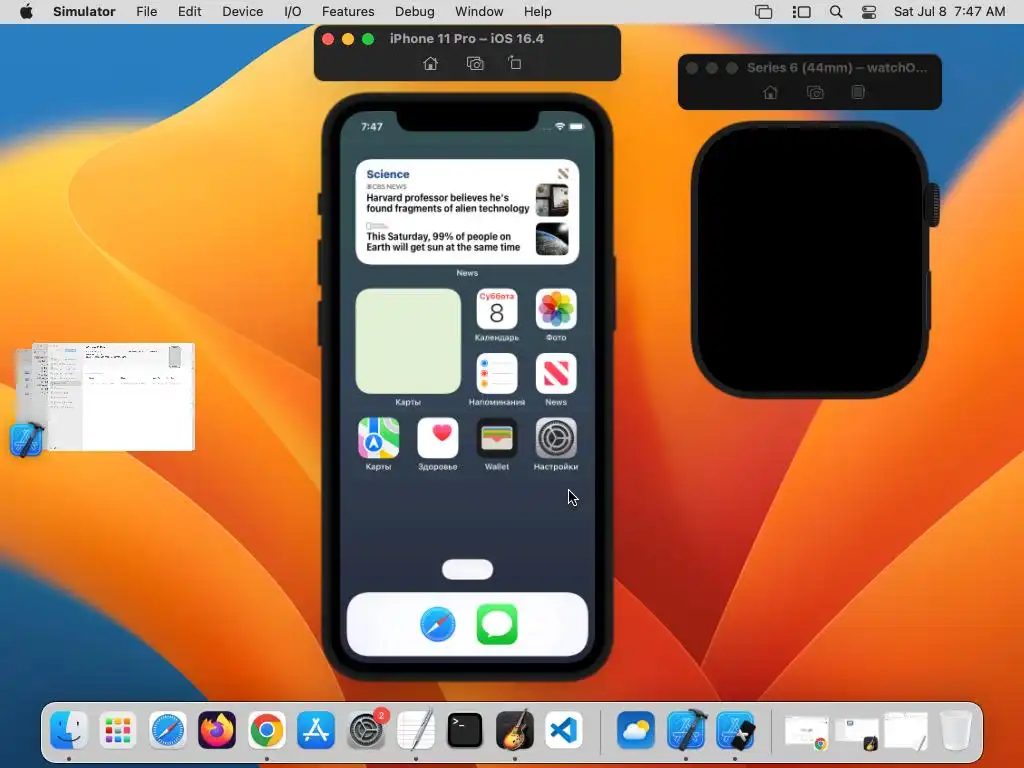
Task: Click the screen mirroring icon in menu bar
Action: (x=763, y=12)
